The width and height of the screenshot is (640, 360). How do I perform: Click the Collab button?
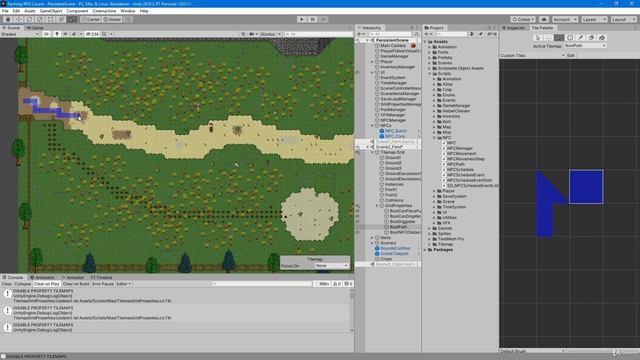[x=523, y=19]
